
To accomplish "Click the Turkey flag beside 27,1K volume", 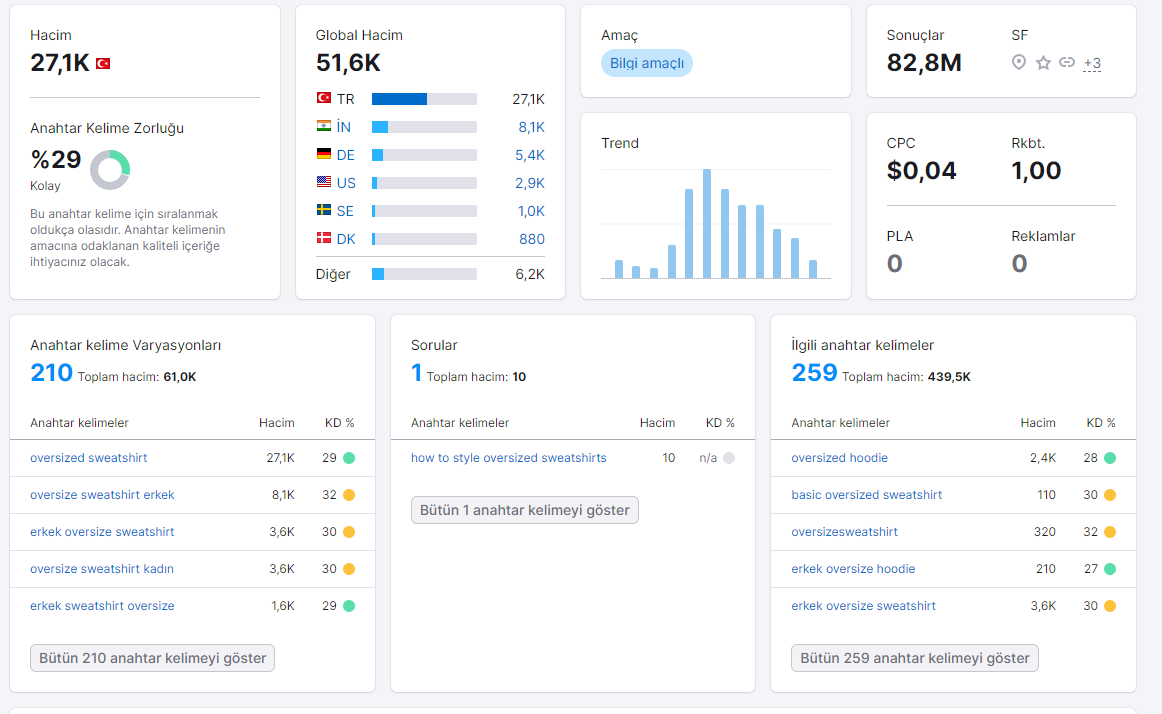I will click(103, 64).
